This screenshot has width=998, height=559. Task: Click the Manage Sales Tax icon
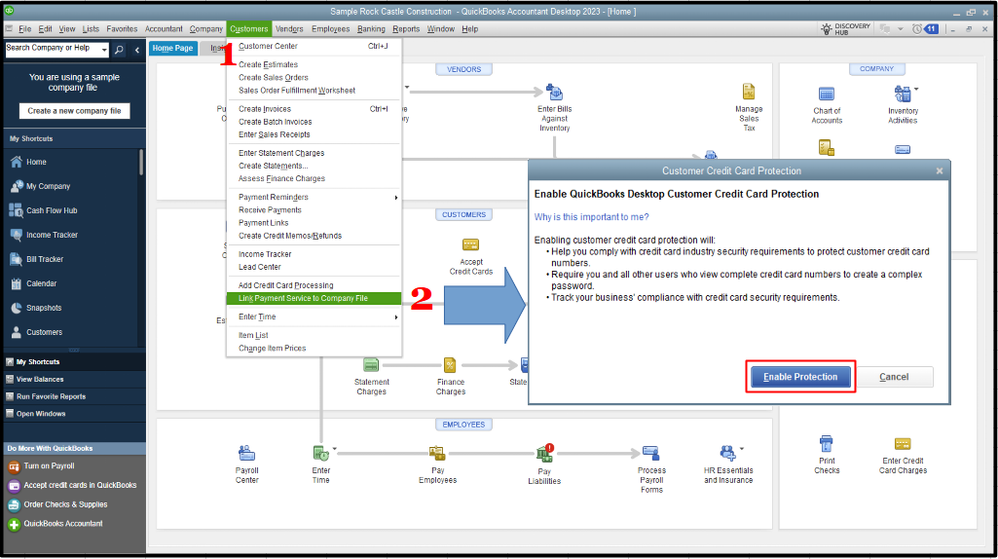(x=748, y=92)
